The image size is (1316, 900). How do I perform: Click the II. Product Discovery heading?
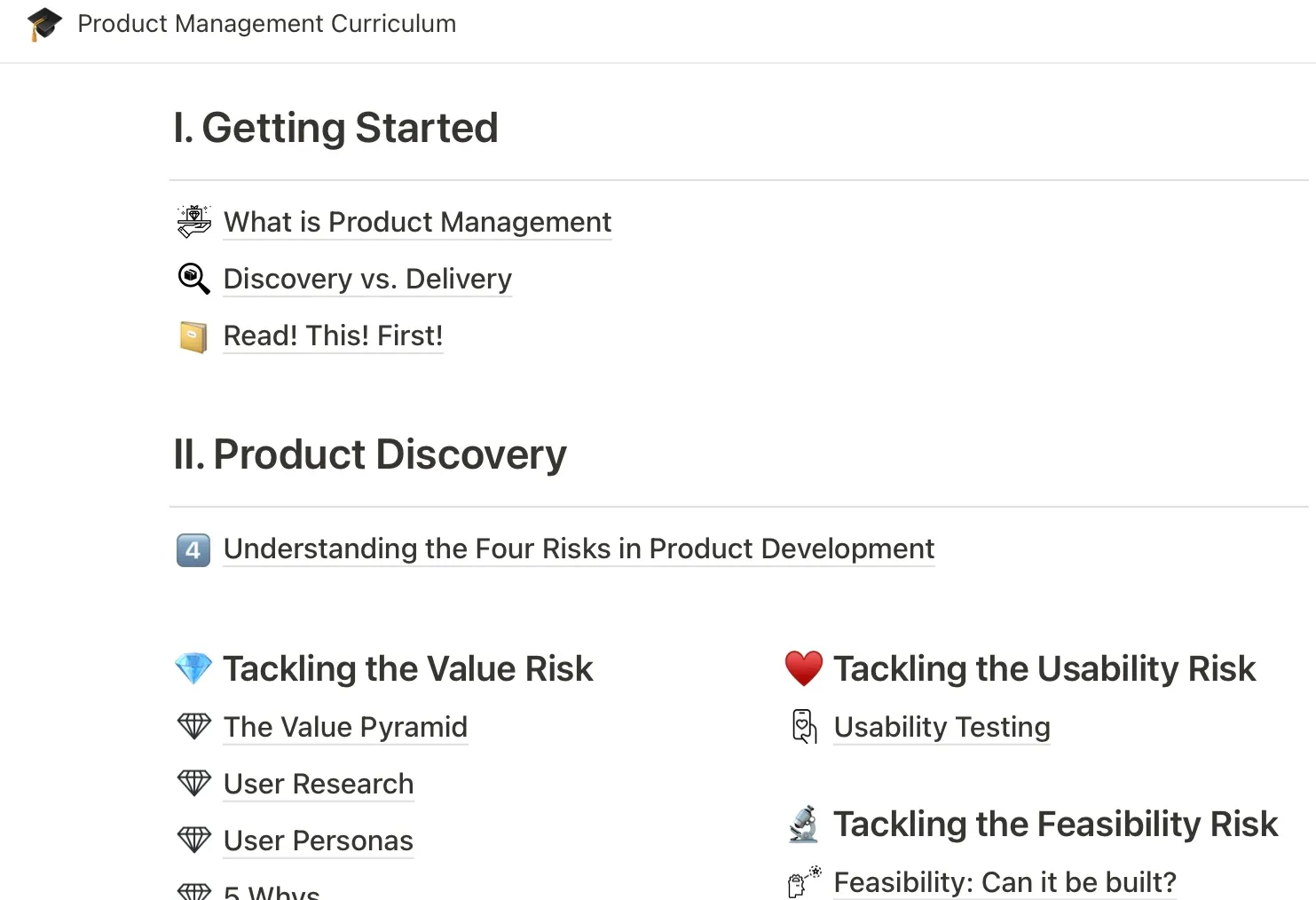point(369,454)
